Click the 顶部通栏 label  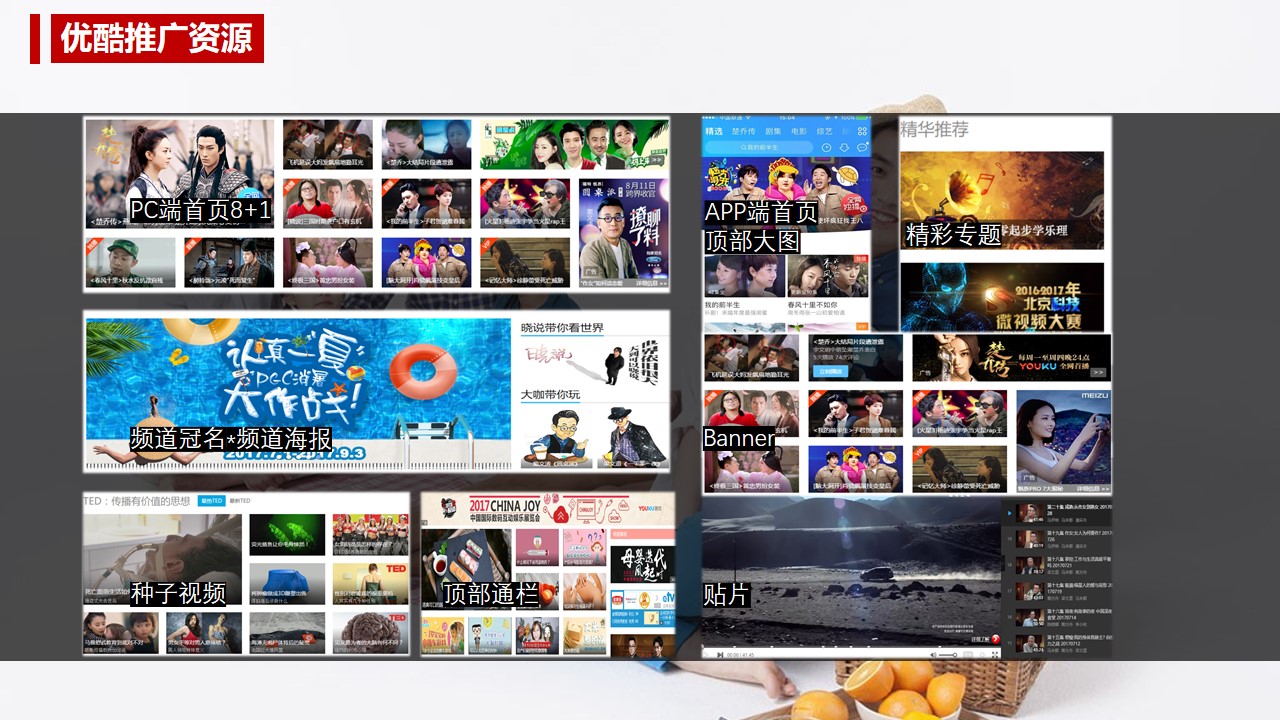coord(491,594)
